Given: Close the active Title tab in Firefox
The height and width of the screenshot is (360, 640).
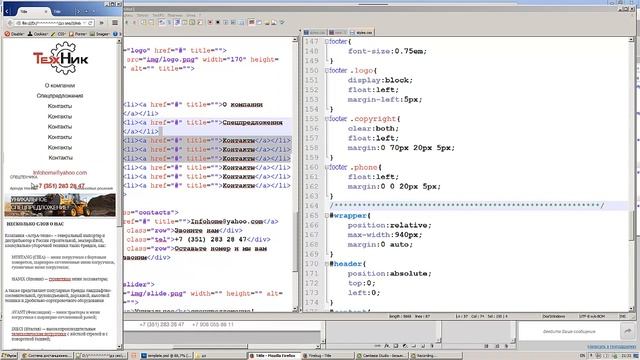Looking at the screenshot, I should click(46, 12).
